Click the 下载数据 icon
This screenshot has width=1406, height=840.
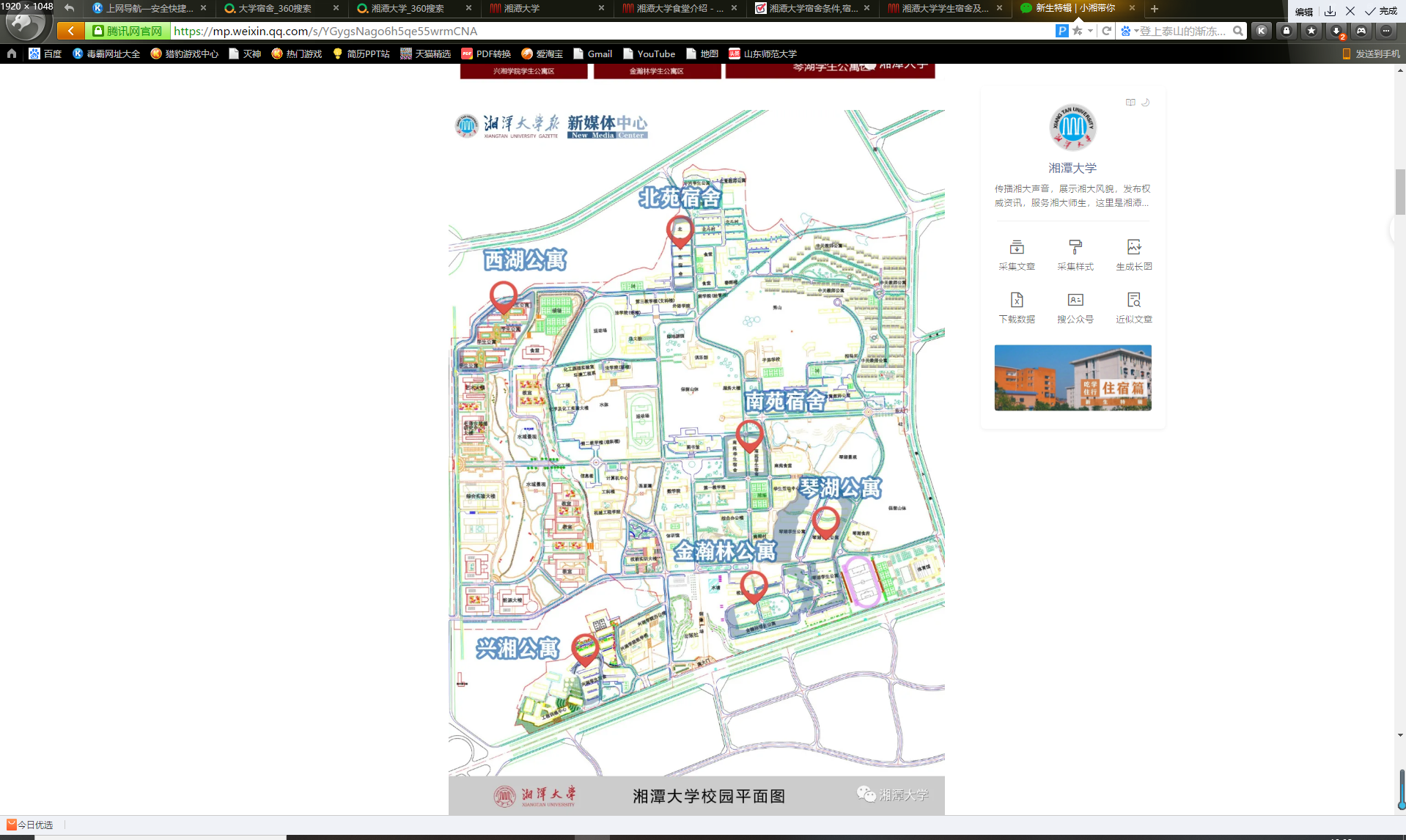click(x=1016, y=307)
